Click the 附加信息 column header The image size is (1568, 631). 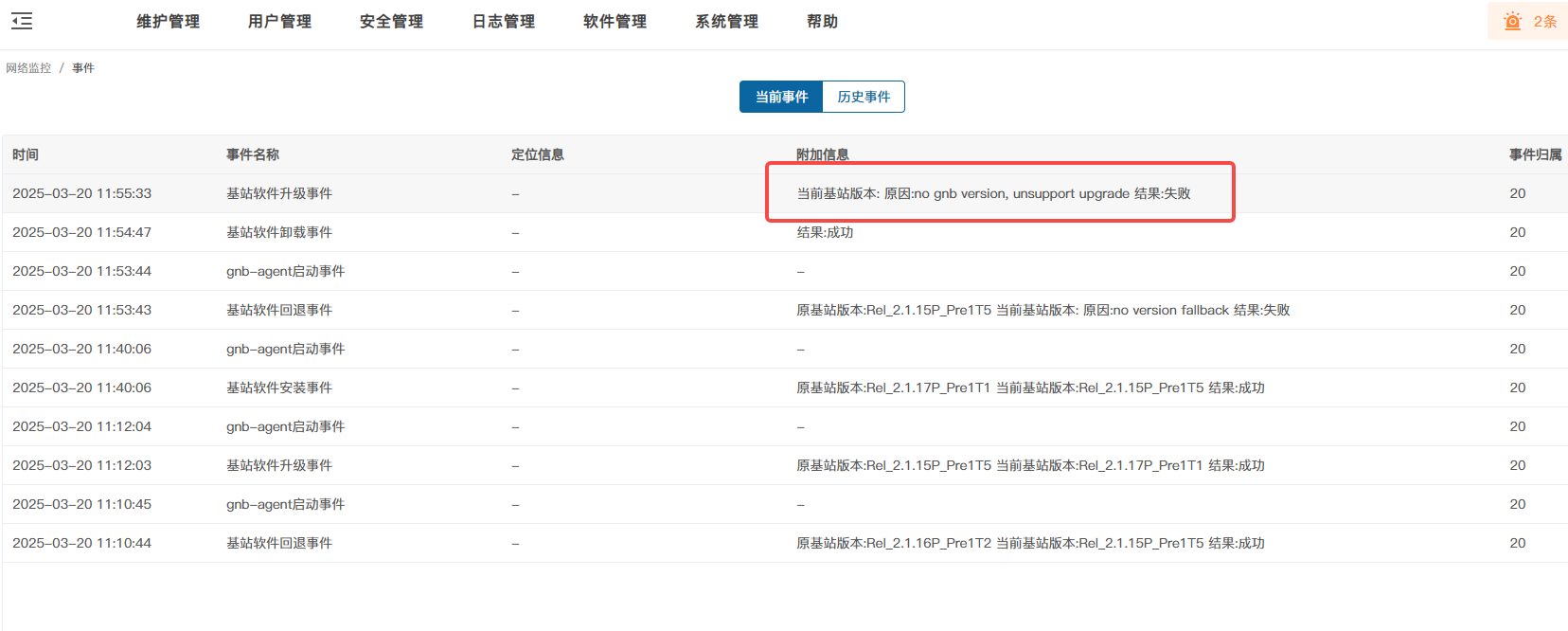coord(822,154)
